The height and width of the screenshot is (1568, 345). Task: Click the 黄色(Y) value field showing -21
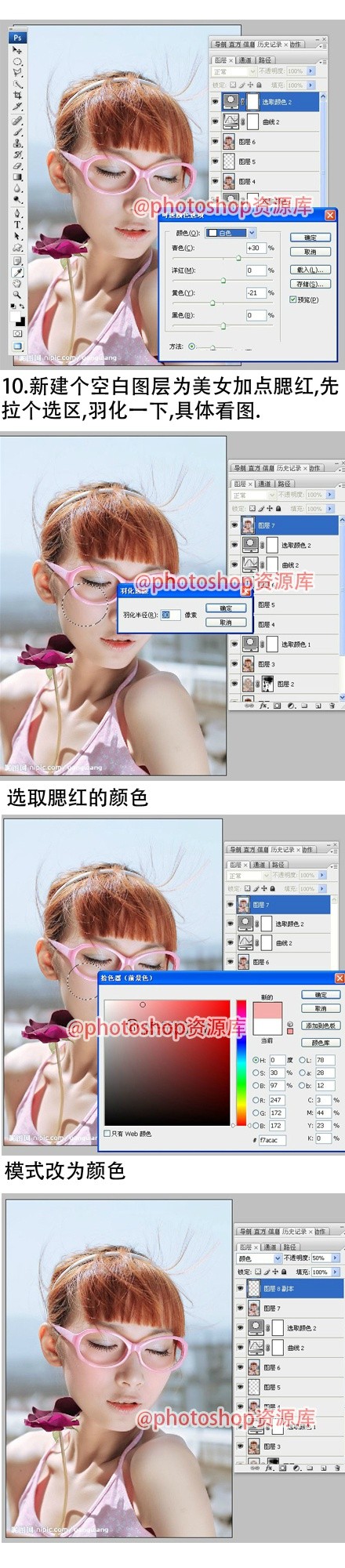[x=256, y=292]
